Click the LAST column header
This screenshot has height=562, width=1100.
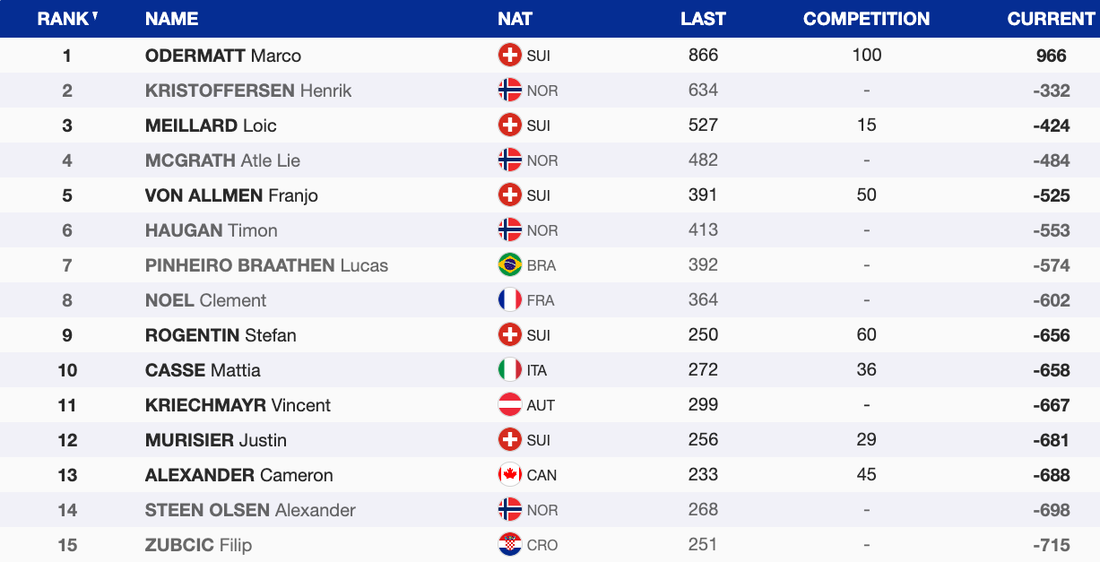pos(703,19)
